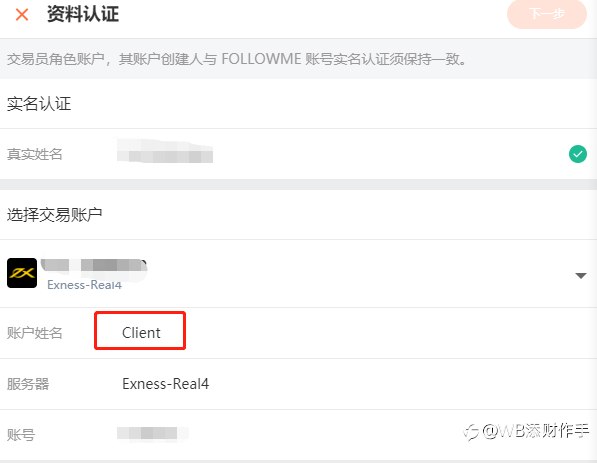The width and height of the screenshot is (597, 463).
Task: Click the @WB添财作手 watermark text
Action: click(536, 431)
